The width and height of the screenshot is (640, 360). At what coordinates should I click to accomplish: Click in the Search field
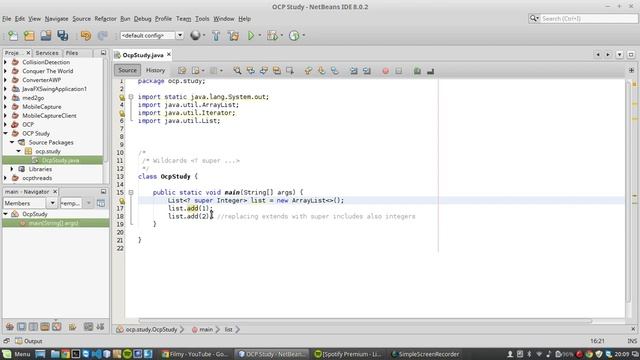[x=588, y=18]
